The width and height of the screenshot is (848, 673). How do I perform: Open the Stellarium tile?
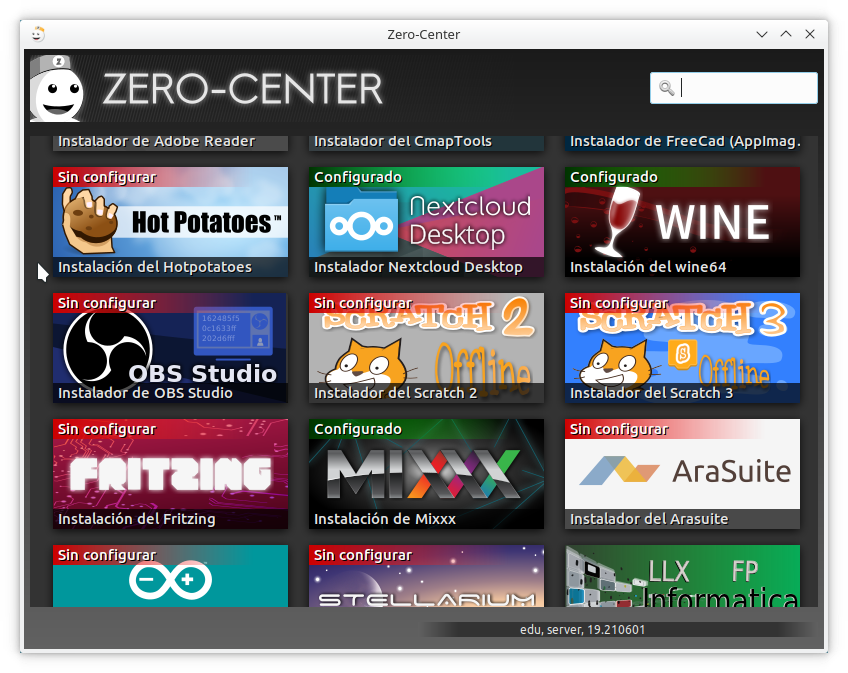(426, 579)
